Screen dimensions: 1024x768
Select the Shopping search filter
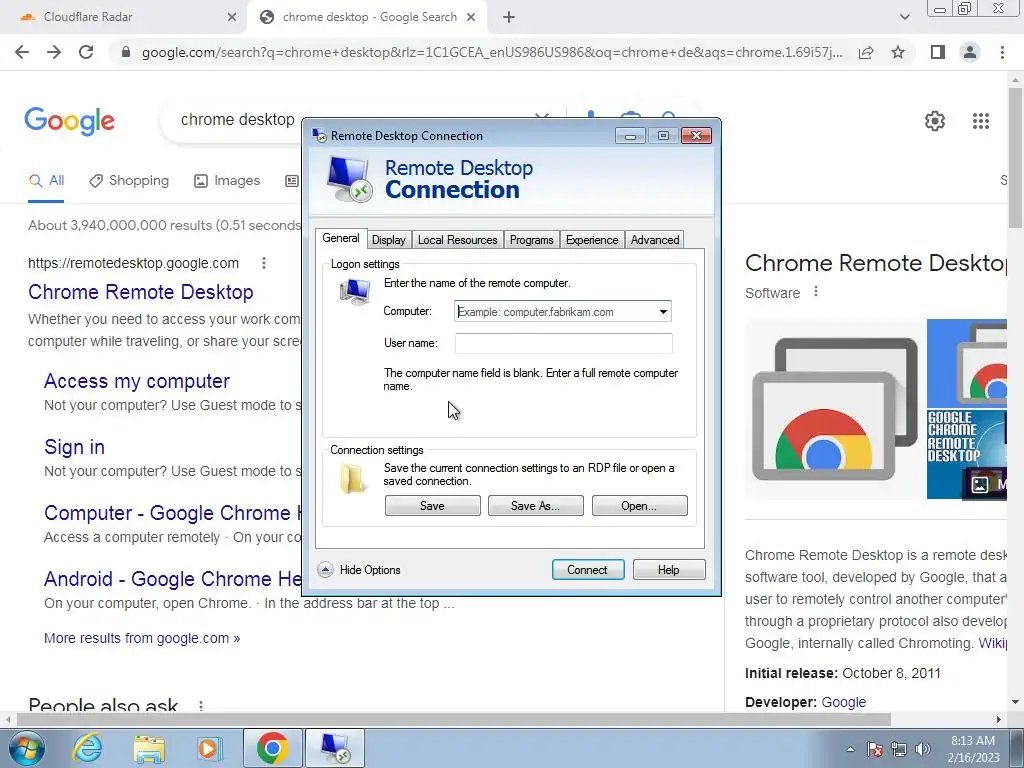(129, 181)
